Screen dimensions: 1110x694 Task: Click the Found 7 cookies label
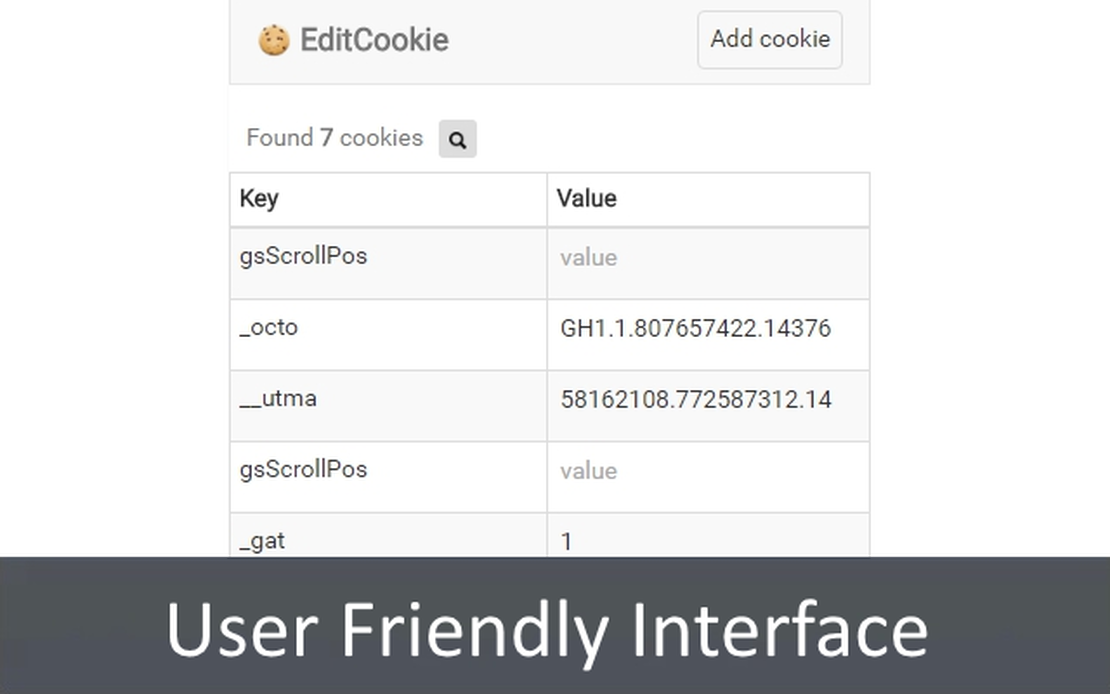click(335, 138)
